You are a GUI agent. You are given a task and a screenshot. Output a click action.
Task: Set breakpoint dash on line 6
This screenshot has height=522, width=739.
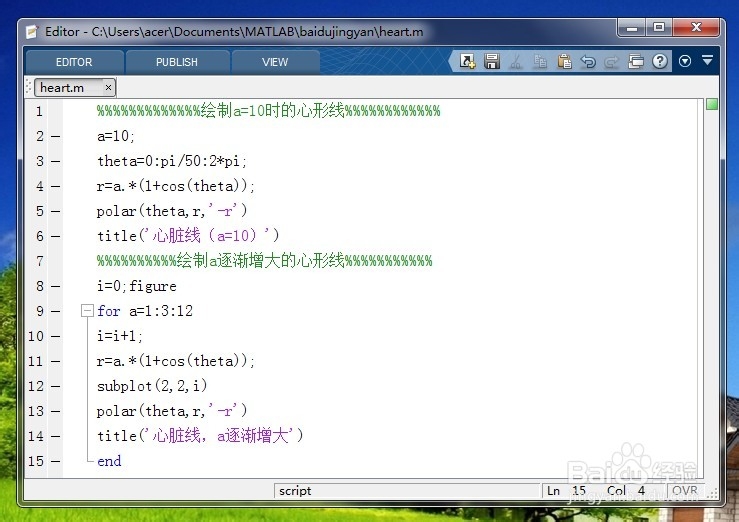click(56, 237)
